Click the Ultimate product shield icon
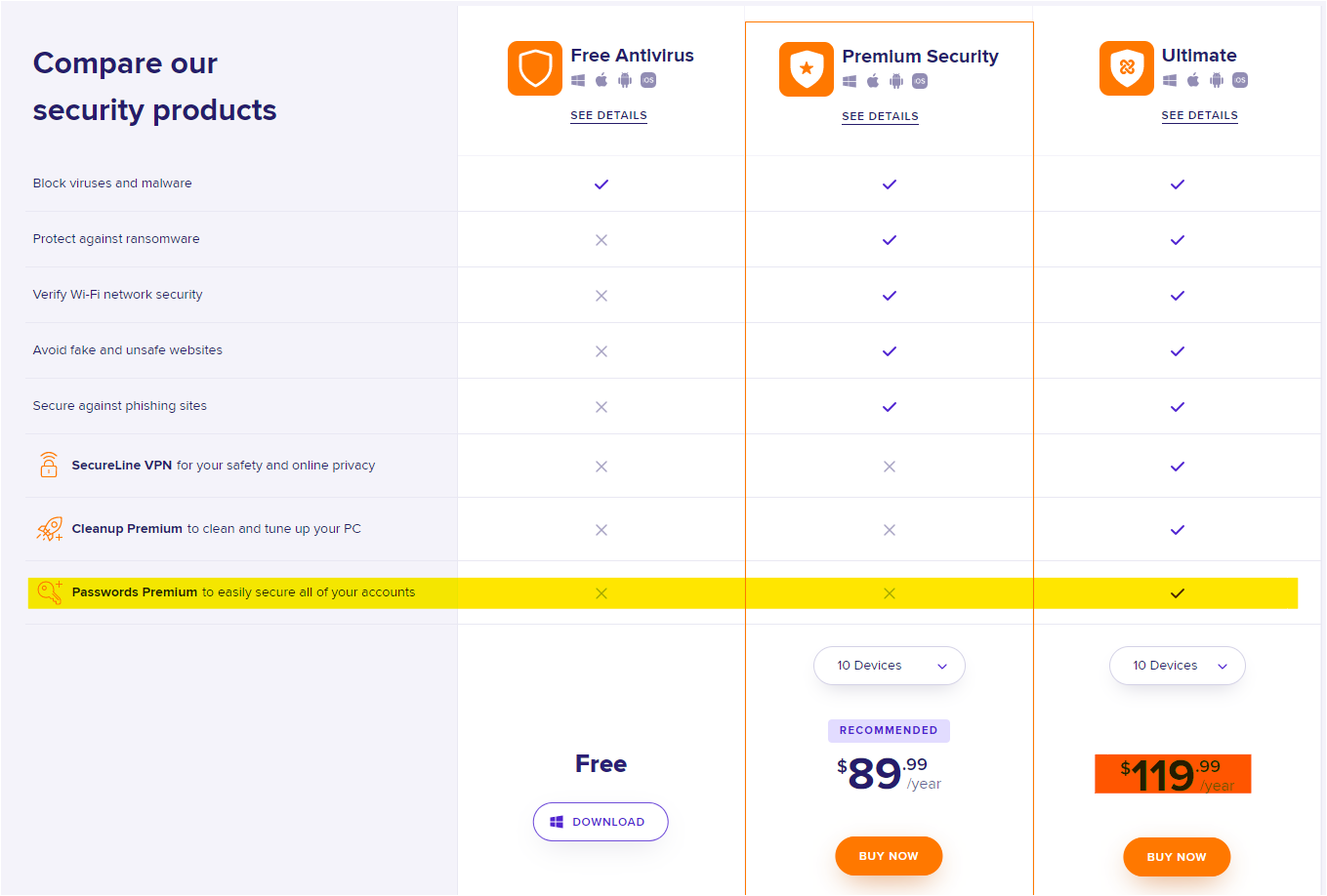The height and width of the screenshot is (896, 1327). [1126, 68]
